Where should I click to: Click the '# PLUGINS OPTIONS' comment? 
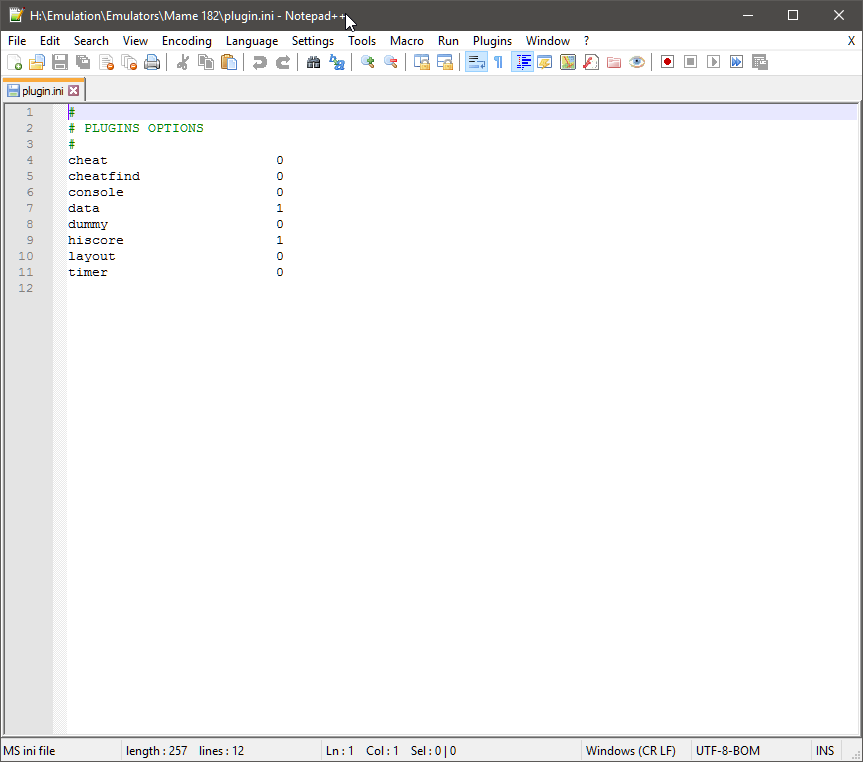pyautogui.click(x=136, y=128)
